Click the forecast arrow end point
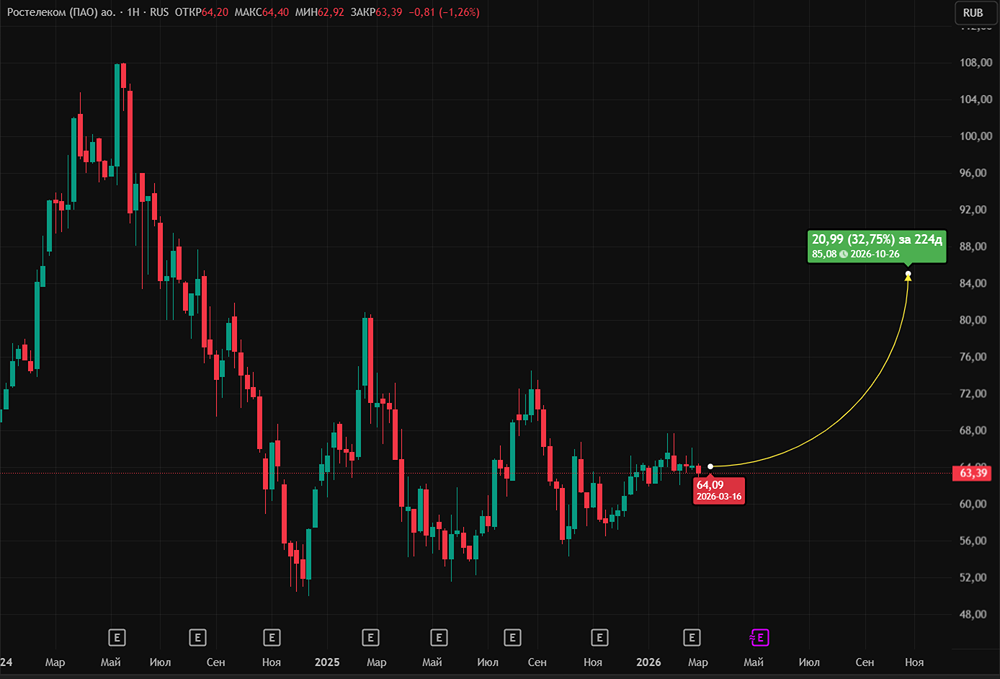This screenshot has width=1000, height=679. click(x=908, y=275)
